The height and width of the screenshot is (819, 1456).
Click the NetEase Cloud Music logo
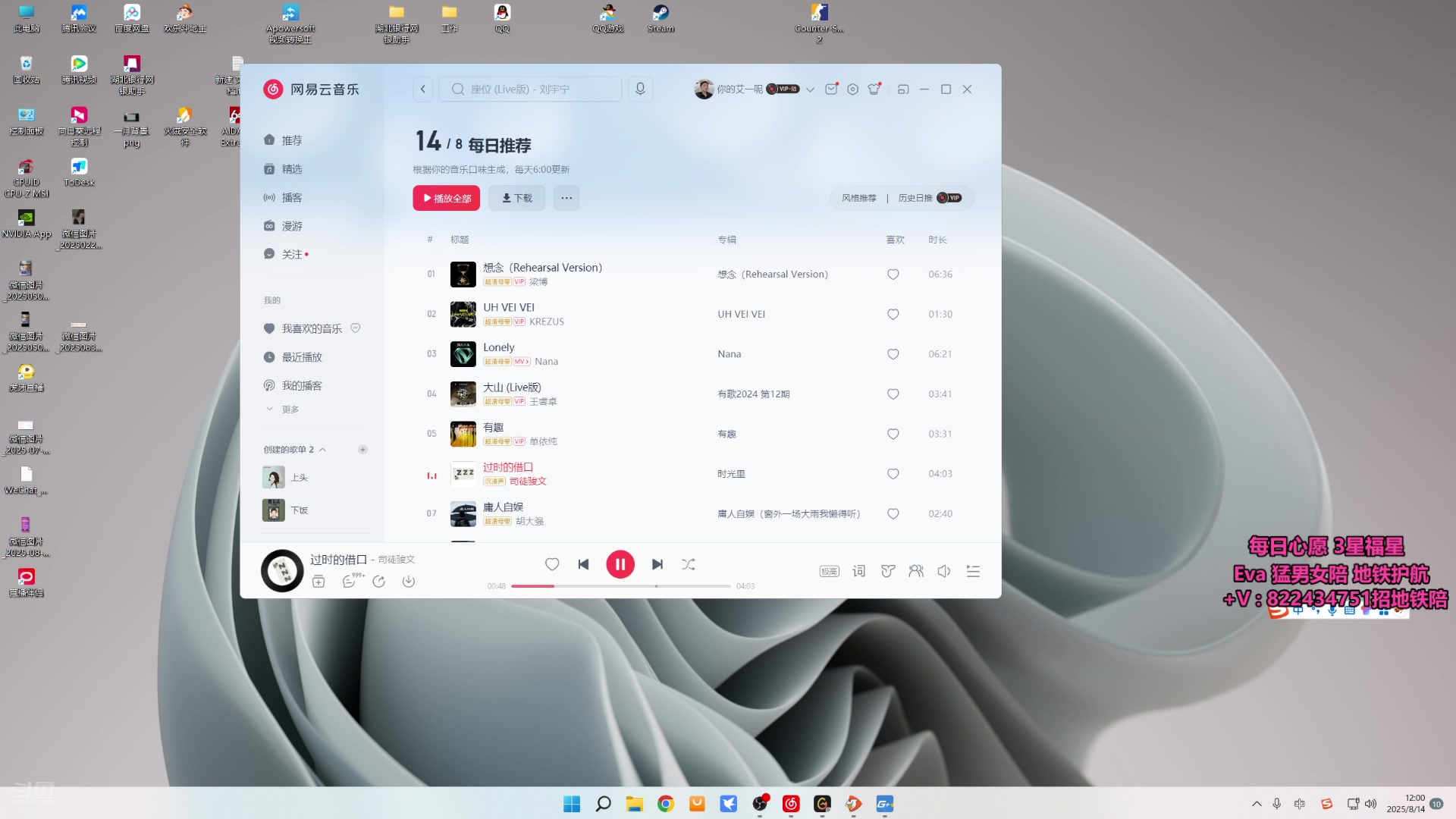pos(311,89)
